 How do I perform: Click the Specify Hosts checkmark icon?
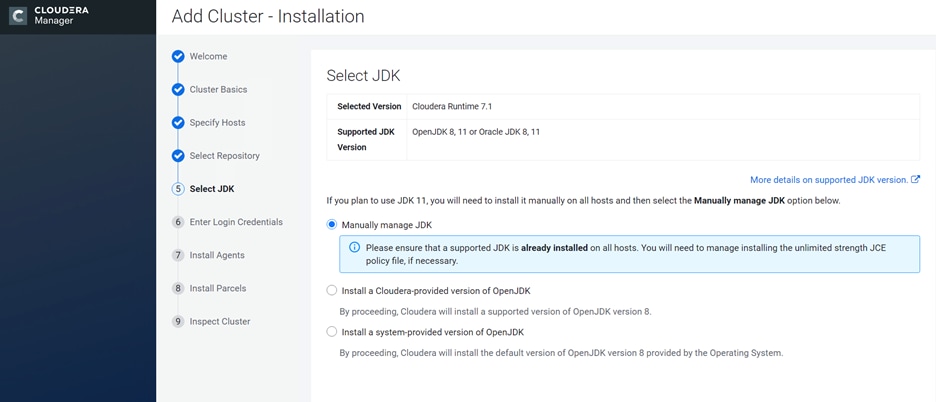(178, 122)
